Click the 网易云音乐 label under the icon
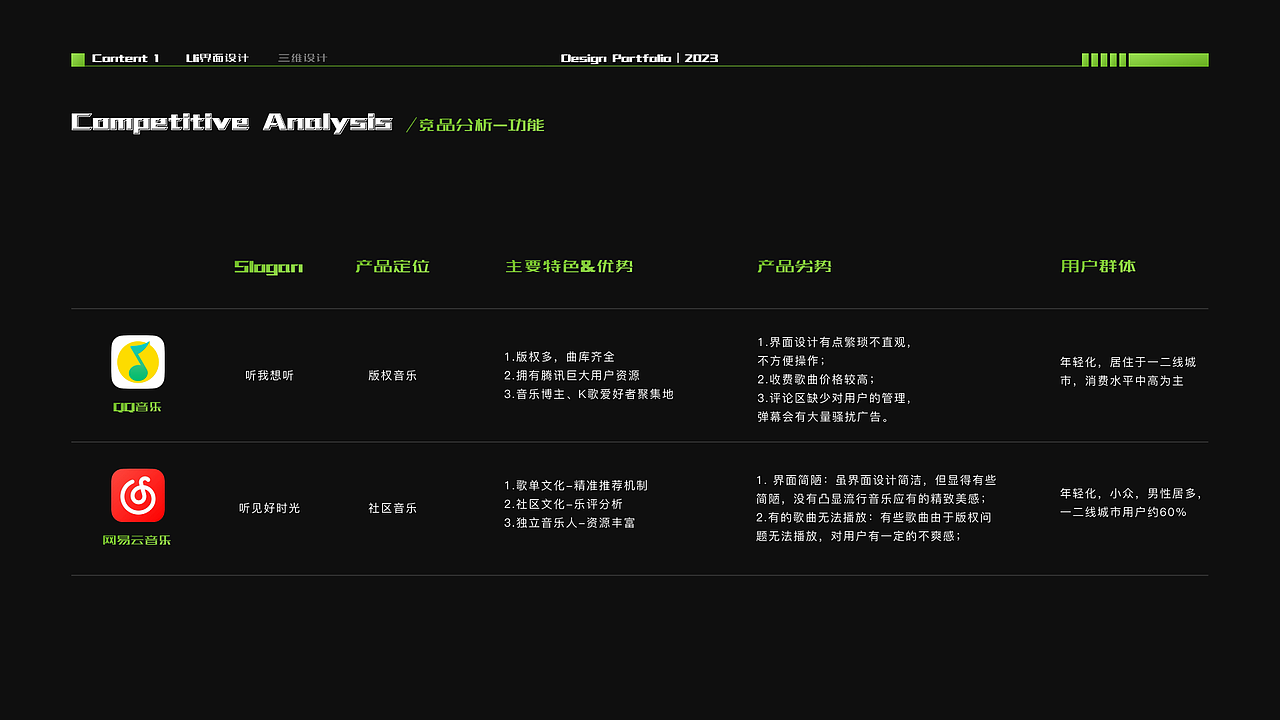 click(x=137, y=540)
